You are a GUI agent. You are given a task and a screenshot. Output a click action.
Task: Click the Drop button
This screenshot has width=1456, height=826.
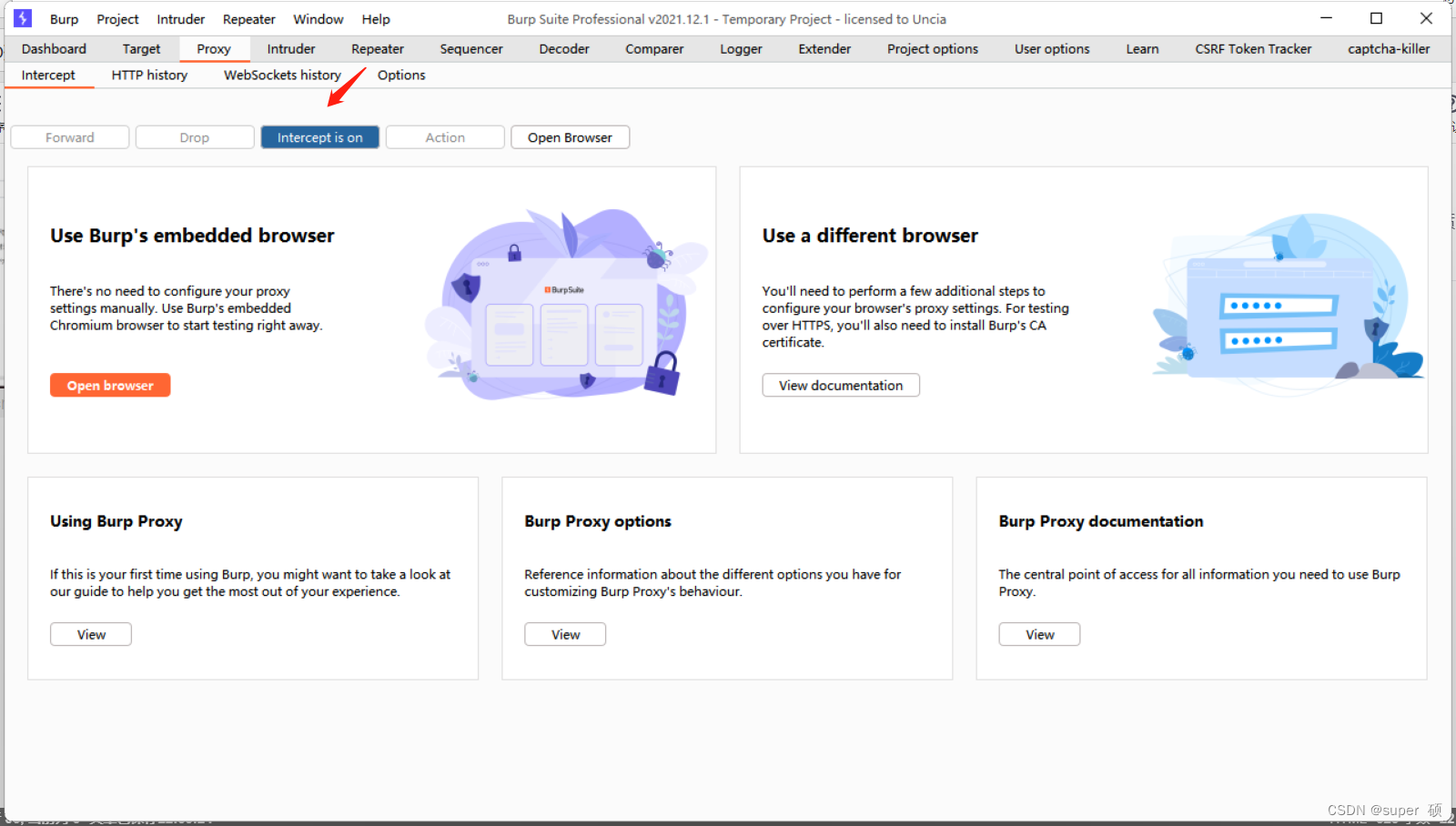(195, 137)
